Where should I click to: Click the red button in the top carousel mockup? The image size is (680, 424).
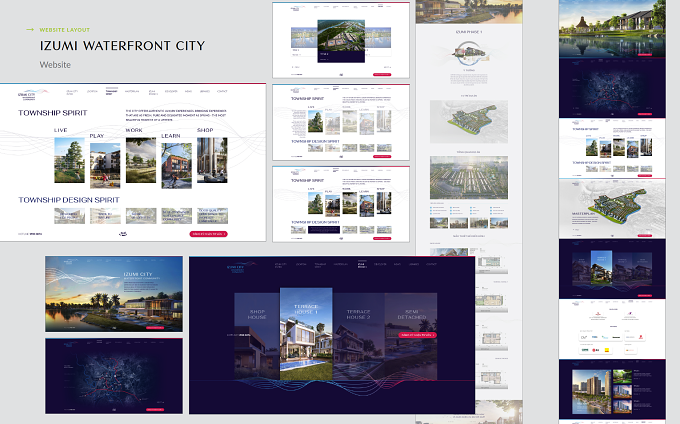[x=382, y=75]
